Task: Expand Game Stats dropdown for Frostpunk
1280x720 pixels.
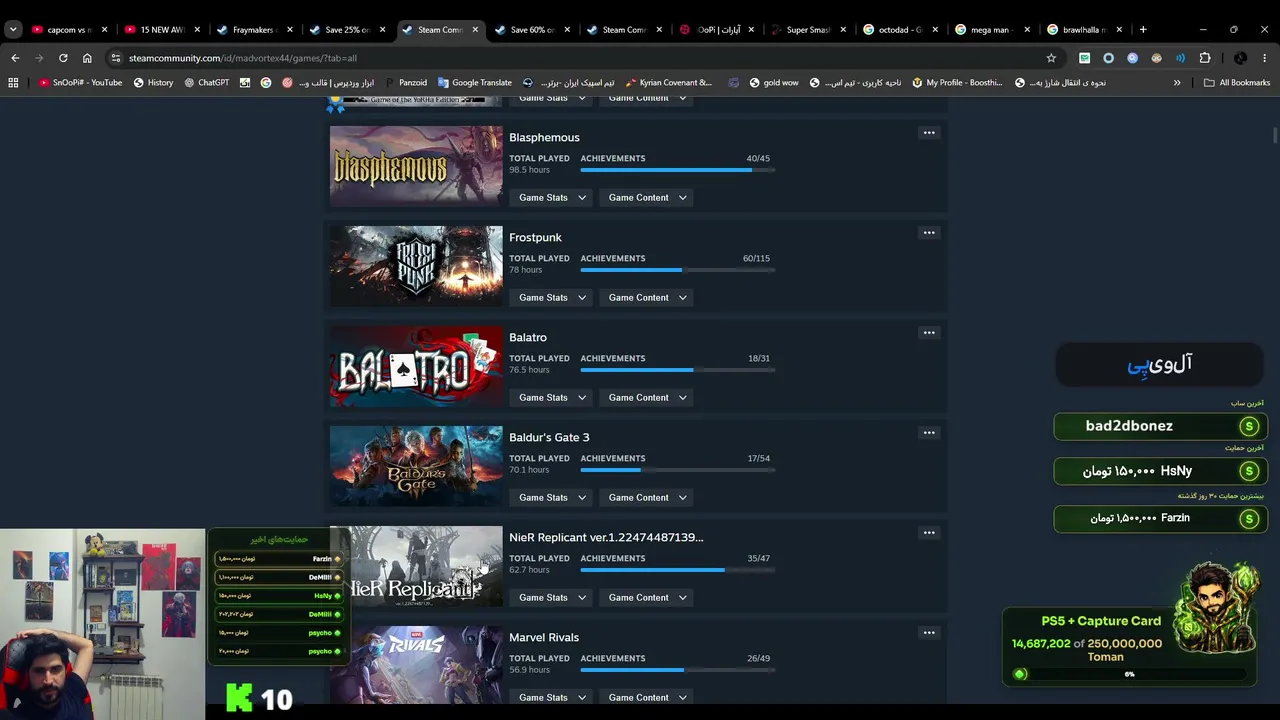Action: (x=552, y=298)
